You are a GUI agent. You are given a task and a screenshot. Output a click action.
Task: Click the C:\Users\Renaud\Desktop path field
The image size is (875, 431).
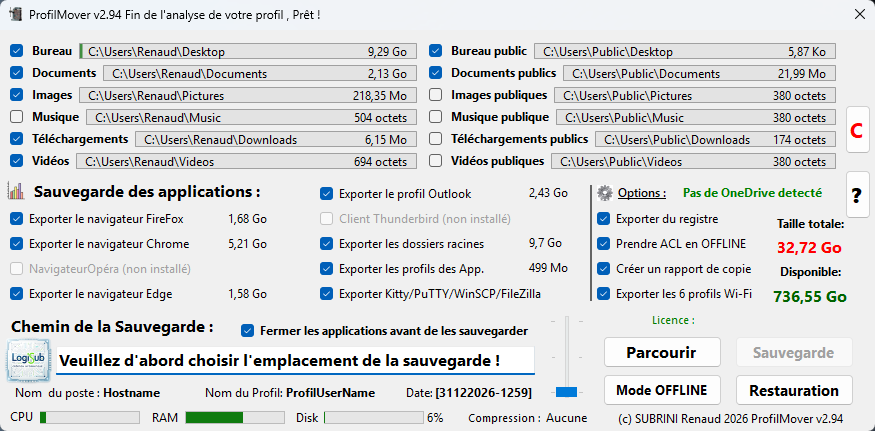click(248, 51)
